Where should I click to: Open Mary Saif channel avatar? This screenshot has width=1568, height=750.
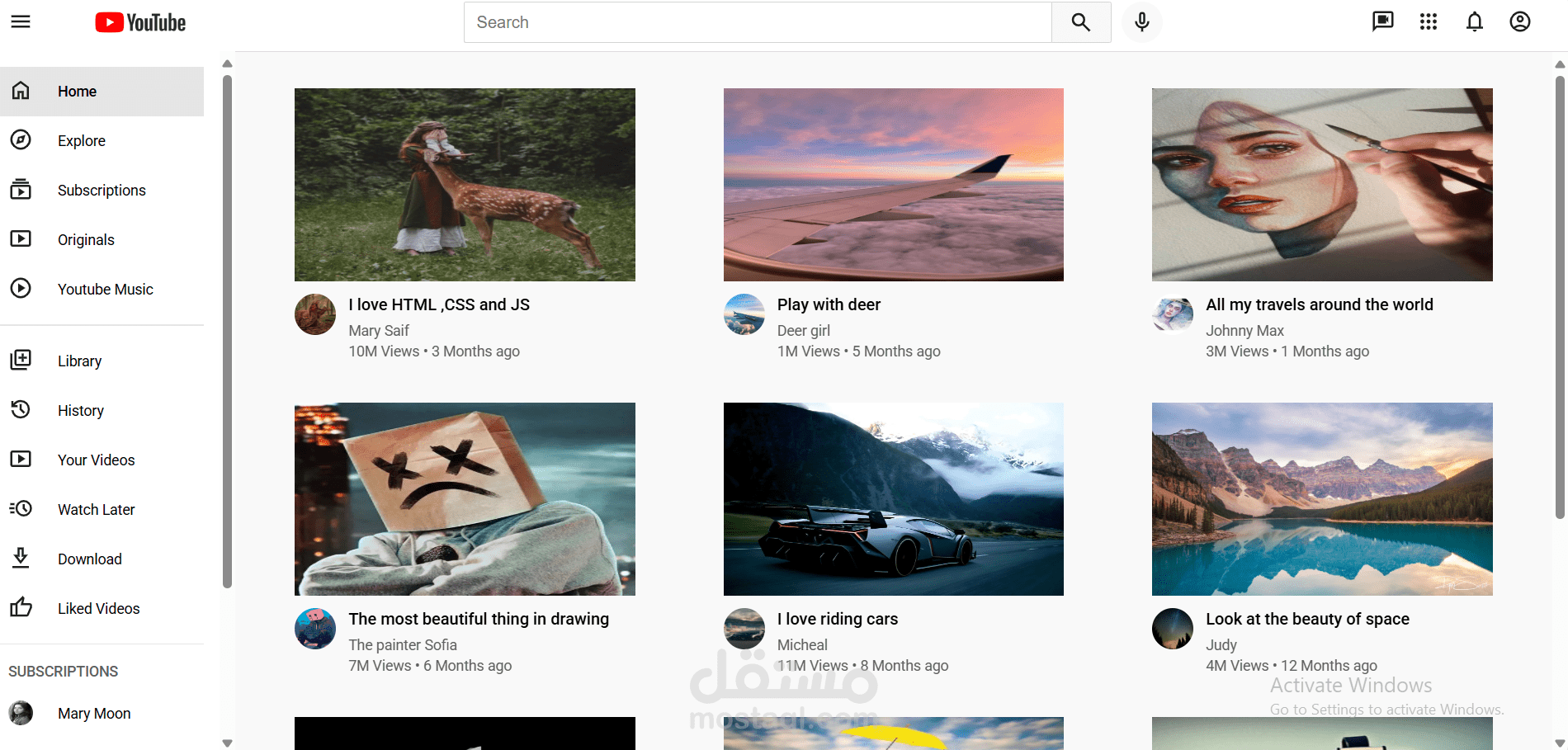pos(315,314)
